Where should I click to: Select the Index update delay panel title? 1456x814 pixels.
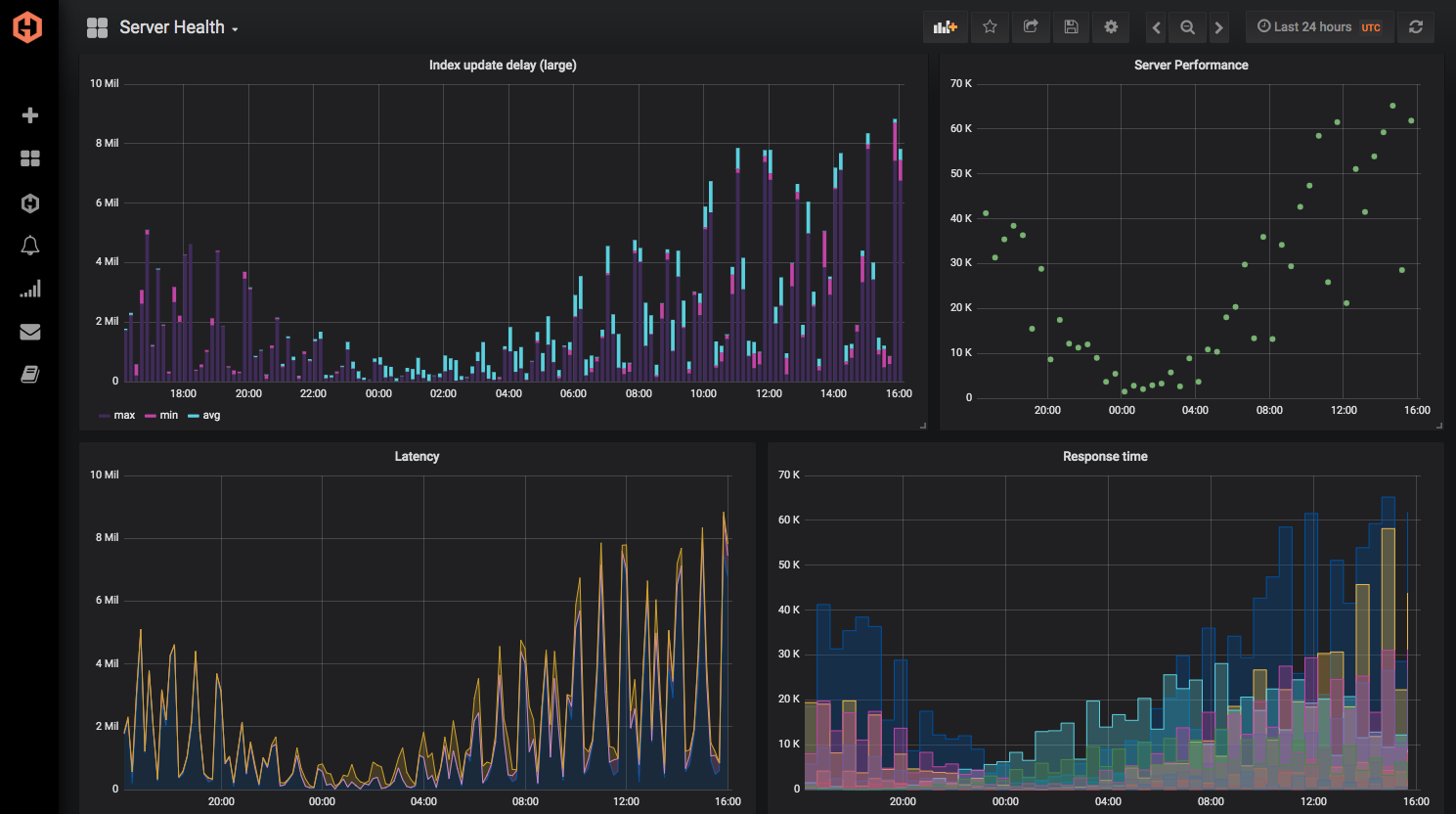click(x=502, y=65)
